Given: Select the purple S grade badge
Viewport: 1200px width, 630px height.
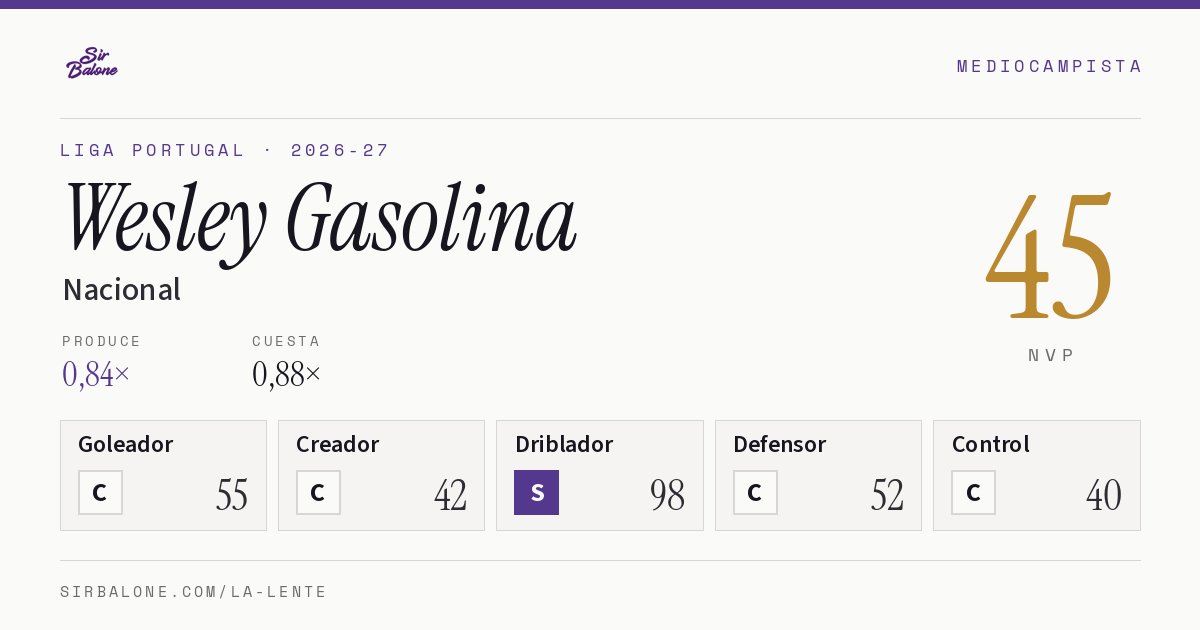Looking at the screenshot, I should point(536,492).
